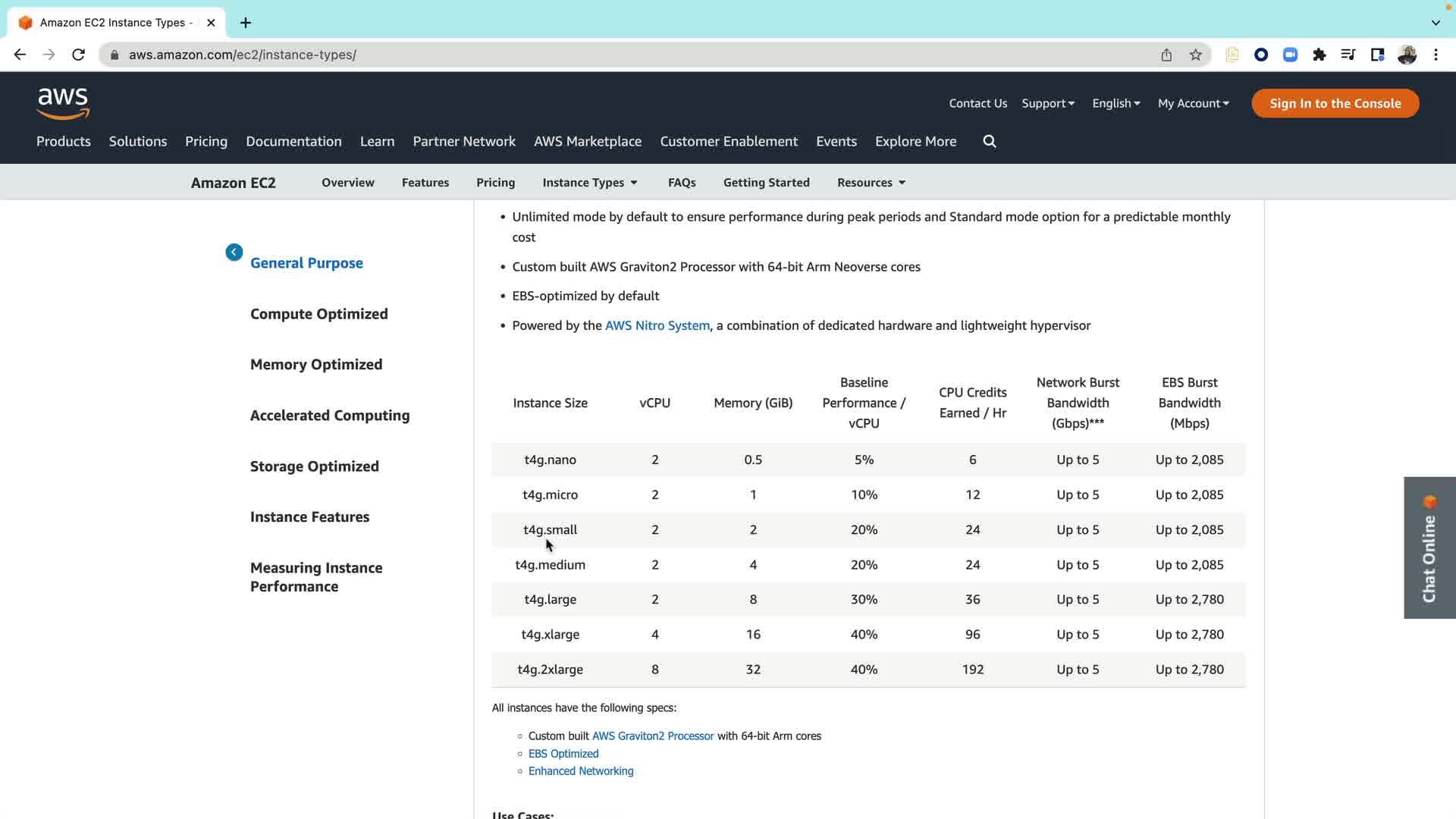Expand the My Account dropdown
This screenshot has width=1456, height=819.
[1193, 103]
